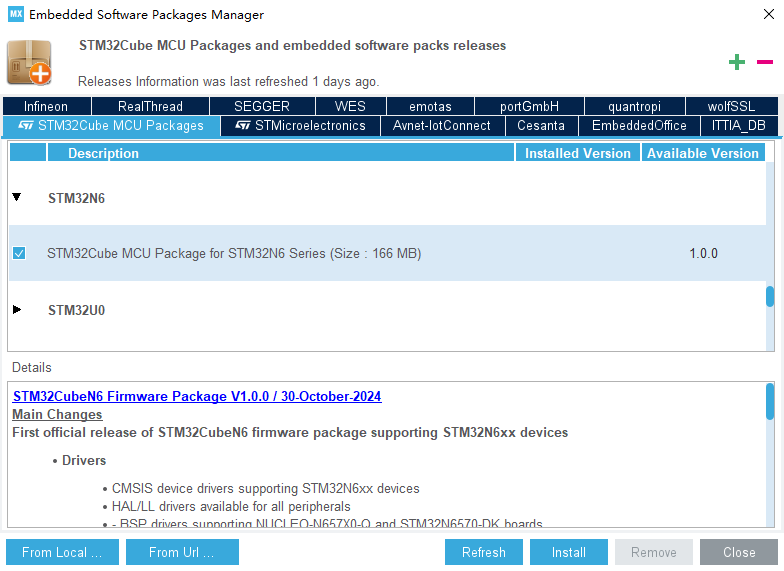Screen dimensions: 784x571
Task: Click the STM32U0 group label
Action: click(x=76, y=310)
